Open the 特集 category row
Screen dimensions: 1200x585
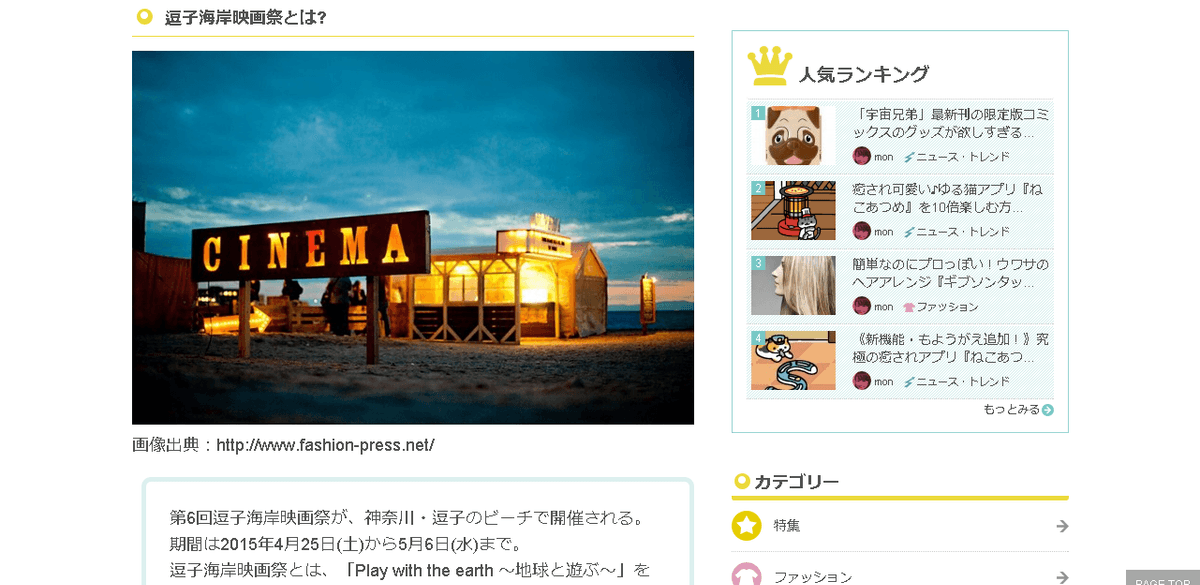(900, 526)
